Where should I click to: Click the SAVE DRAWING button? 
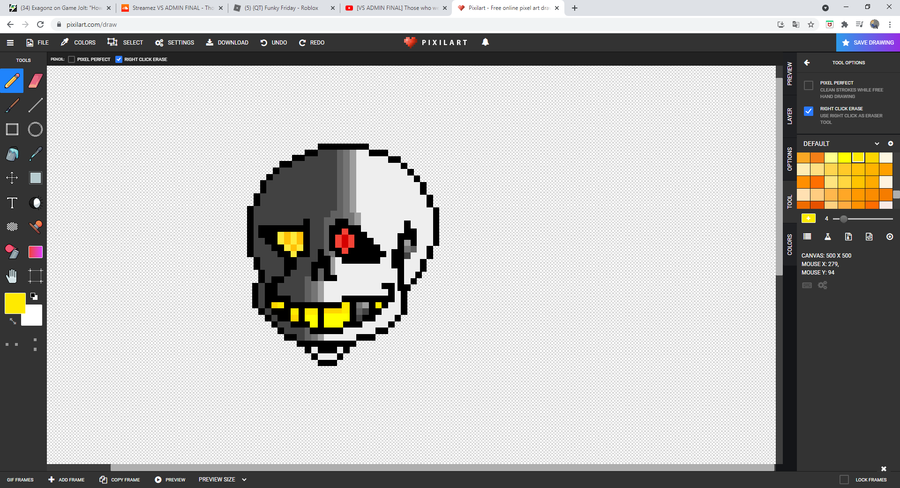click(868, 42)
